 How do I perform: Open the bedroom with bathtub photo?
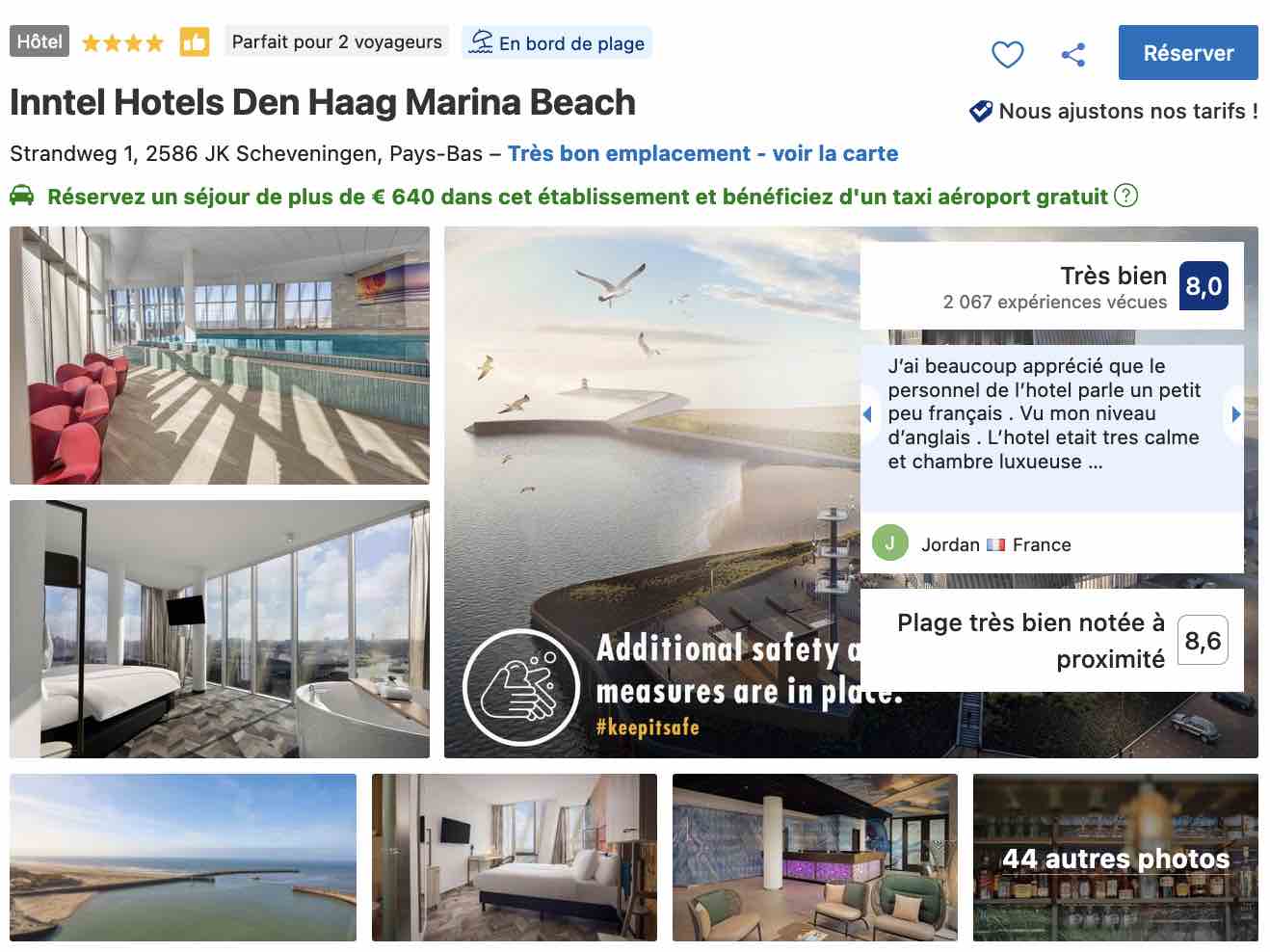(220, 629)
